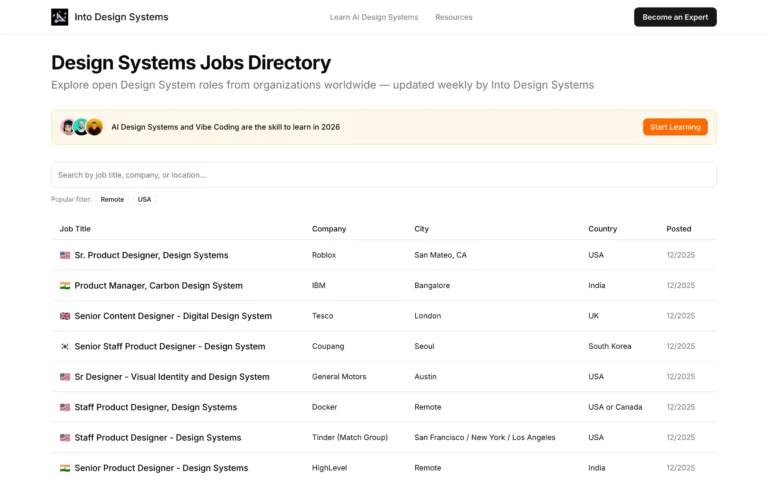This screenshot has height=480, width=768.
Task: Click the avatar group in the banner
Action: (81, 127)
